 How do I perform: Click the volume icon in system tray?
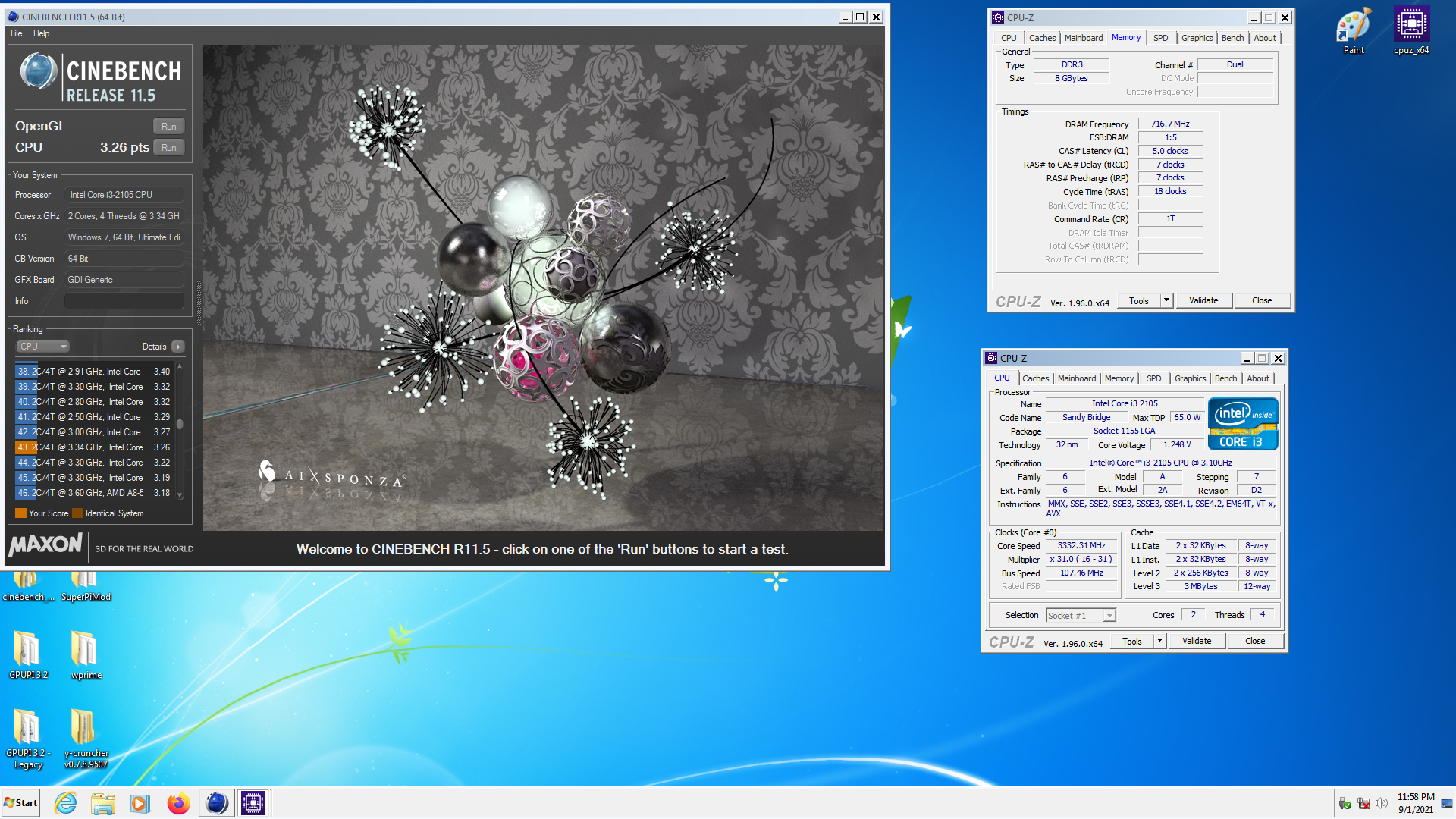(1382, 803)
